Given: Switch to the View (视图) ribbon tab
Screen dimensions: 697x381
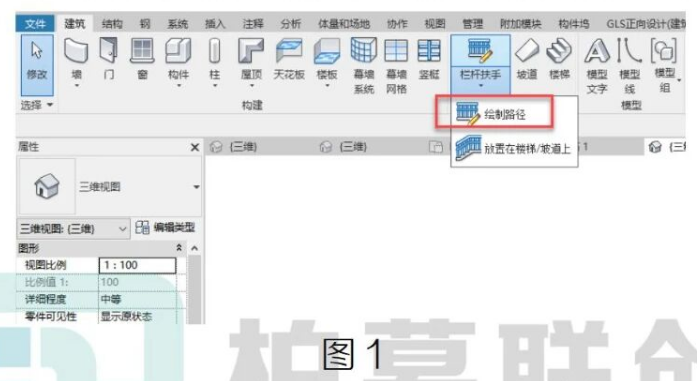Looking at the screenshot, I should (435, 23).
